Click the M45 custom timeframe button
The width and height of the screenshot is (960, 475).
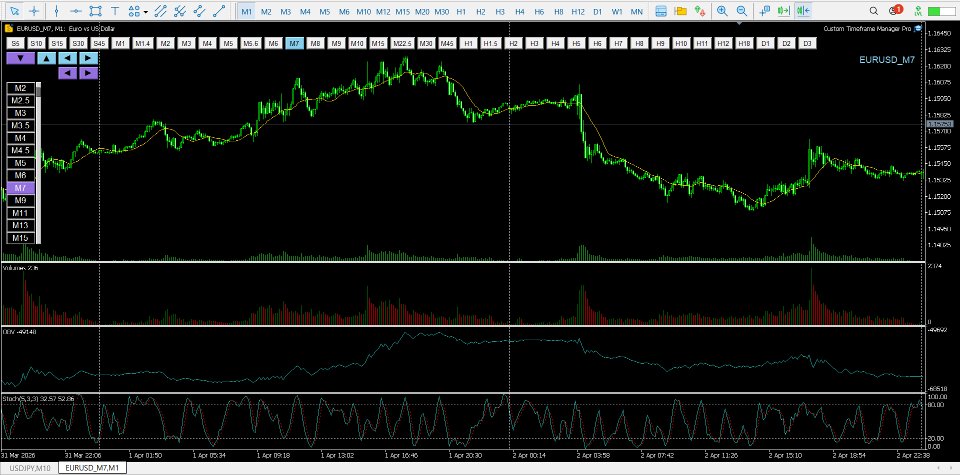pos(448,43)
